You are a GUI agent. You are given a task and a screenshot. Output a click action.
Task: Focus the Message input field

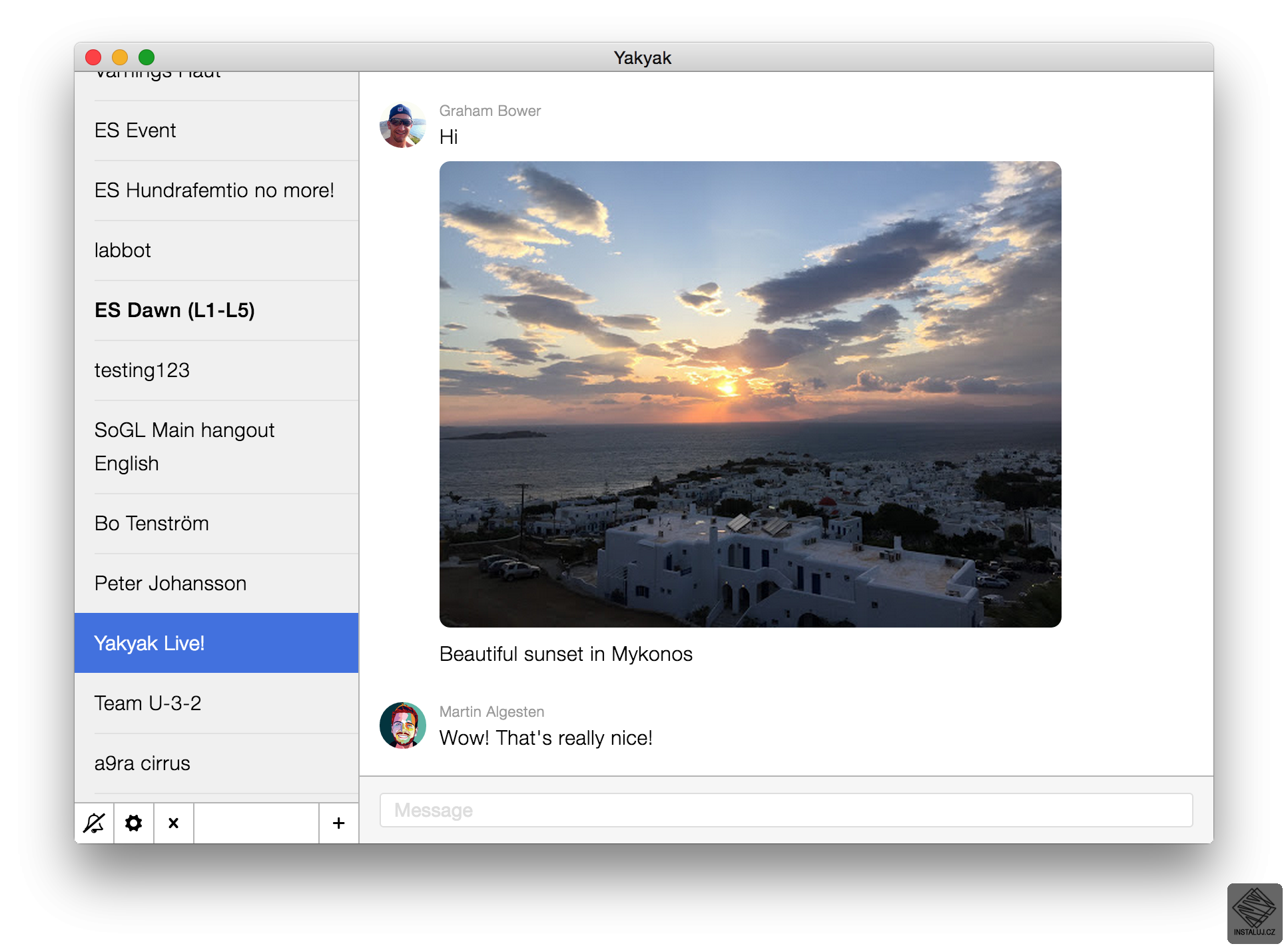point(786,810)
